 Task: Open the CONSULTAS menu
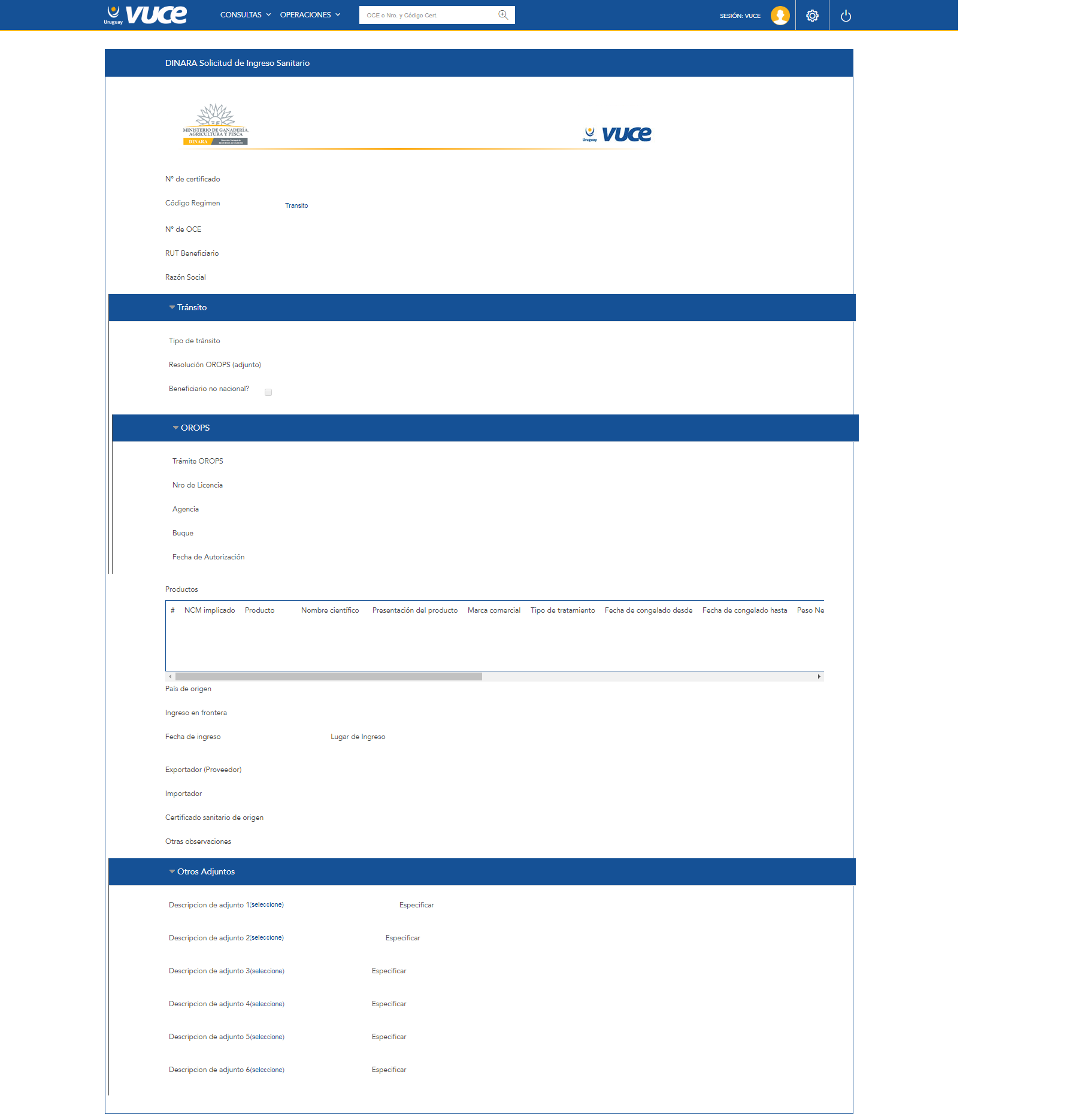pos(245,15)
